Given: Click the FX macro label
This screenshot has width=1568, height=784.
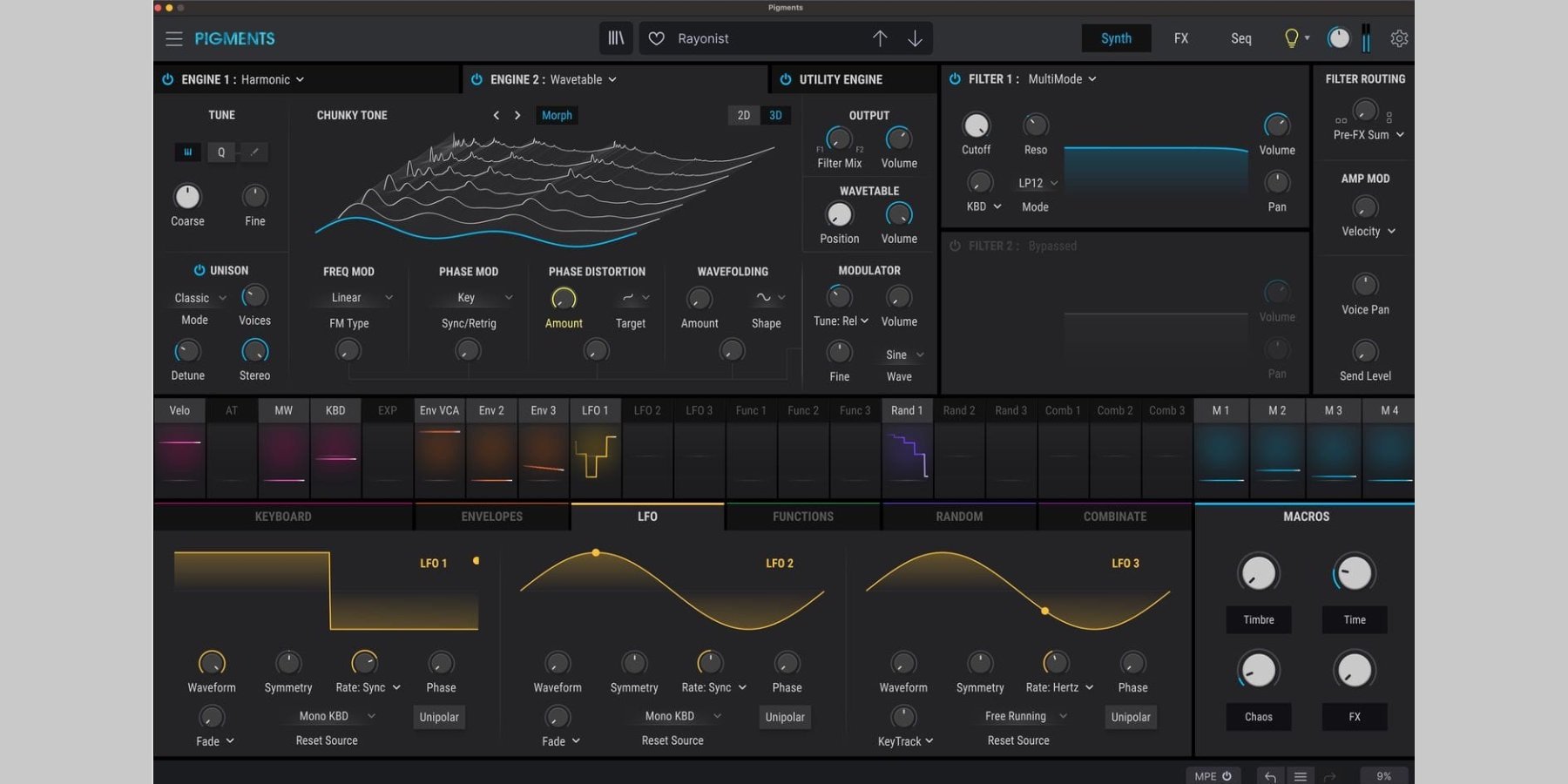Looking at the screenshot, I should point(1355,717).
